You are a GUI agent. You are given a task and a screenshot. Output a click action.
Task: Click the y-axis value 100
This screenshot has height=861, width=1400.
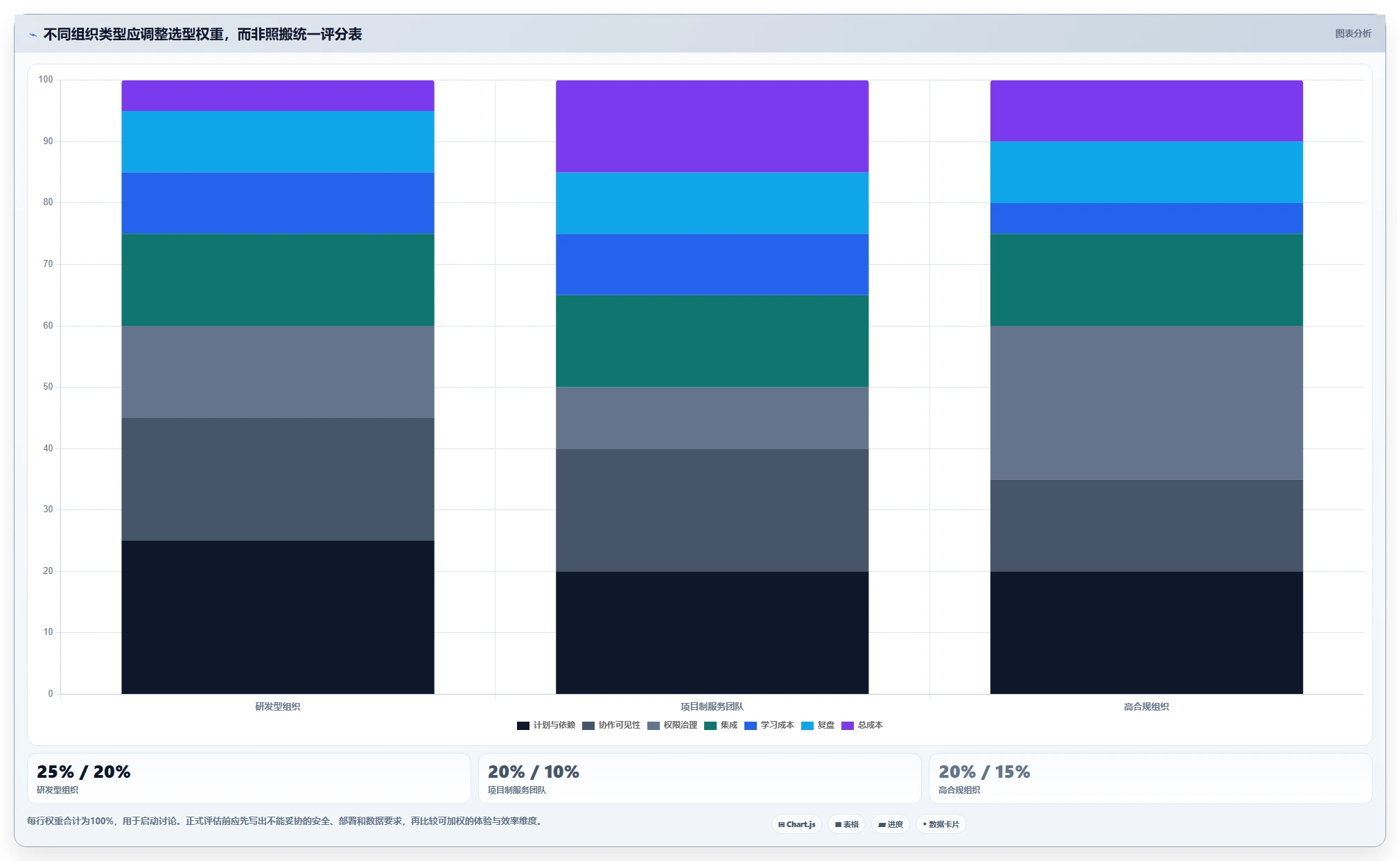(x=46, y=80)
